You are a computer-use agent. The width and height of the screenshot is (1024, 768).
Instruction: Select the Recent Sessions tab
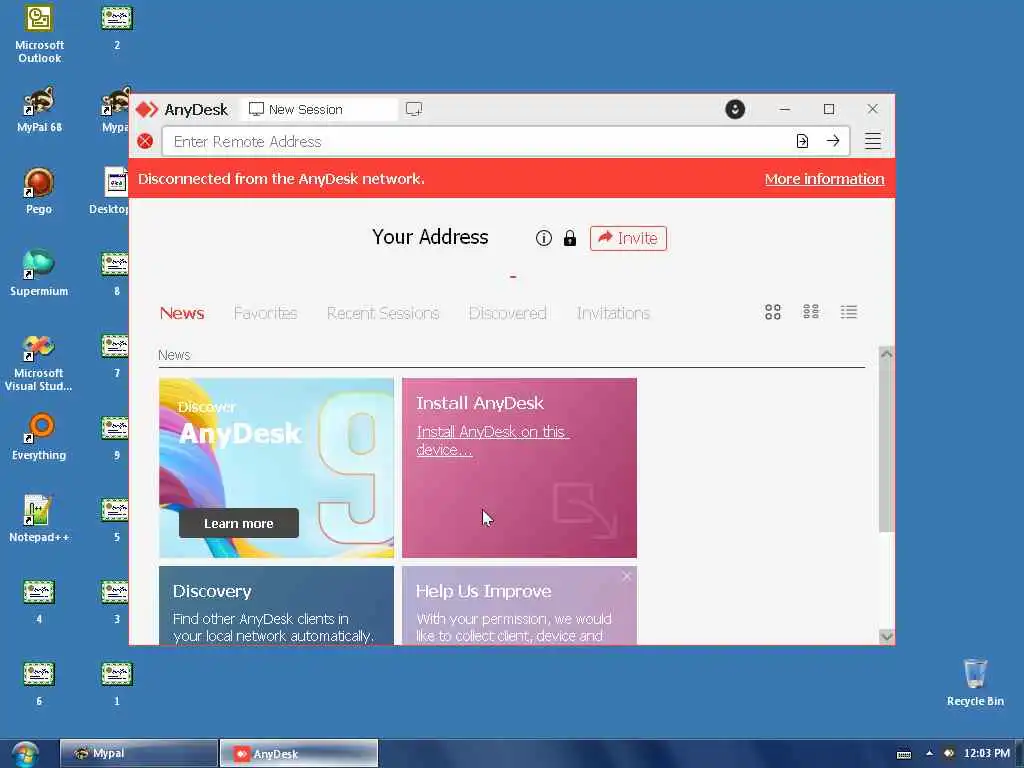point(383,313)
